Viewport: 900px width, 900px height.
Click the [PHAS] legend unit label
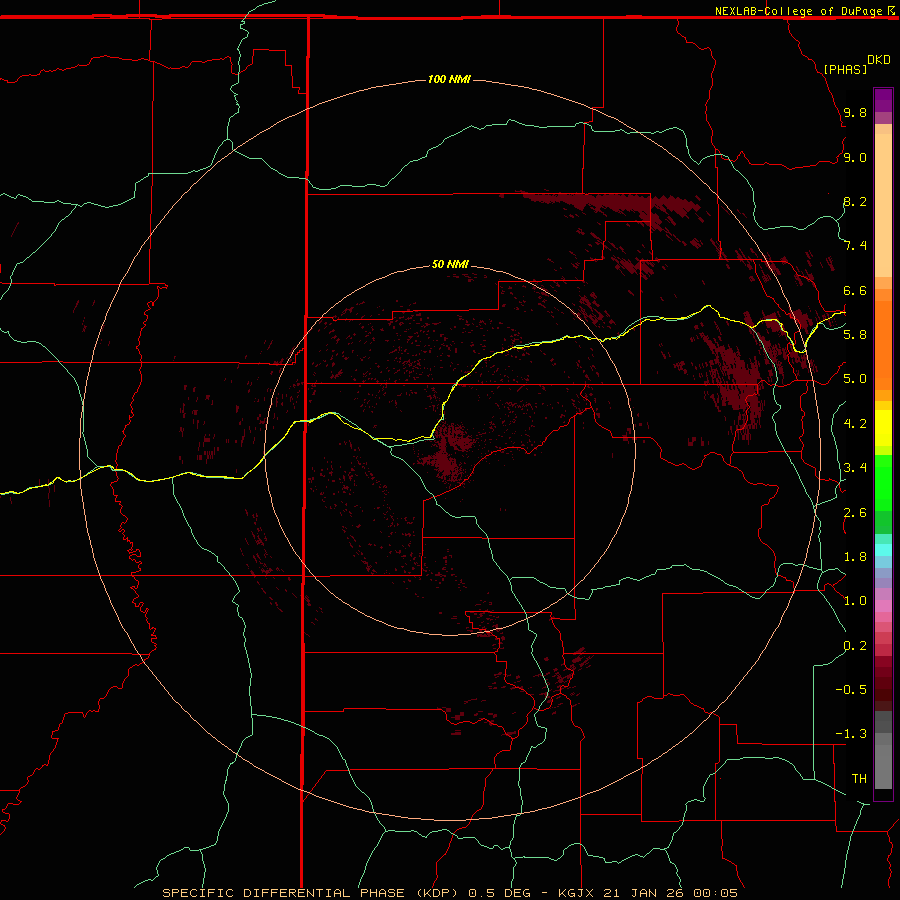pos(845,69)
